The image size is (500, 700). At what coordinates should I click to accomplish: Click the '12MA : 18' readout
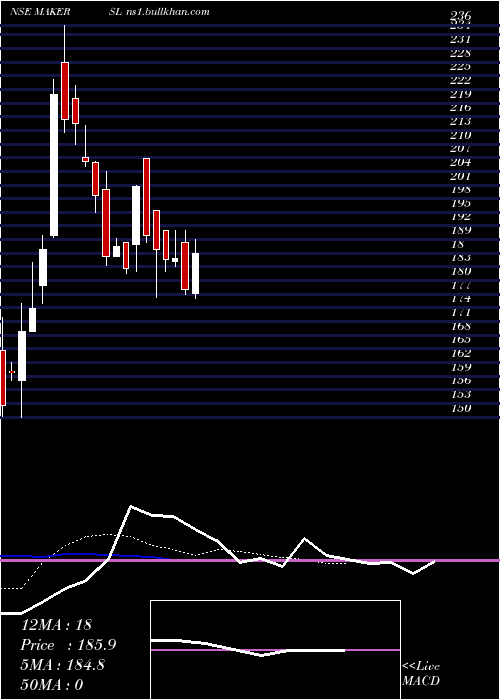coord(56,625)
